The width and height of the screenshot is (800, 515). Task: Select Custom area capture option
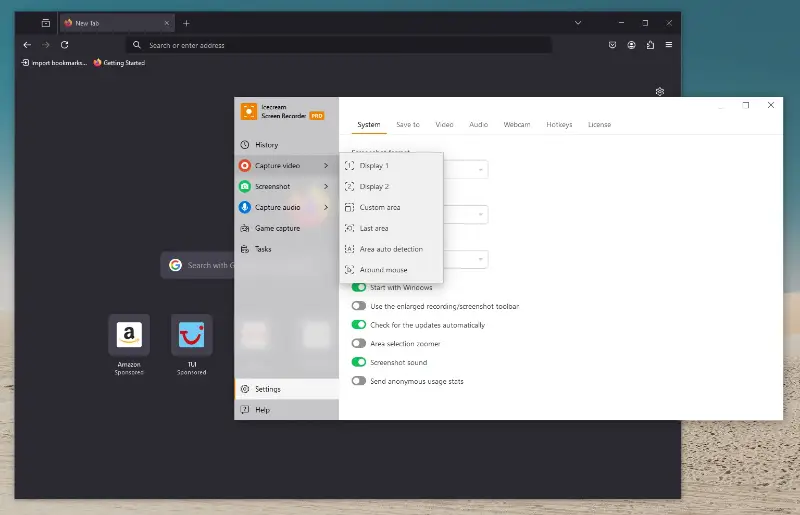point(391,207)
